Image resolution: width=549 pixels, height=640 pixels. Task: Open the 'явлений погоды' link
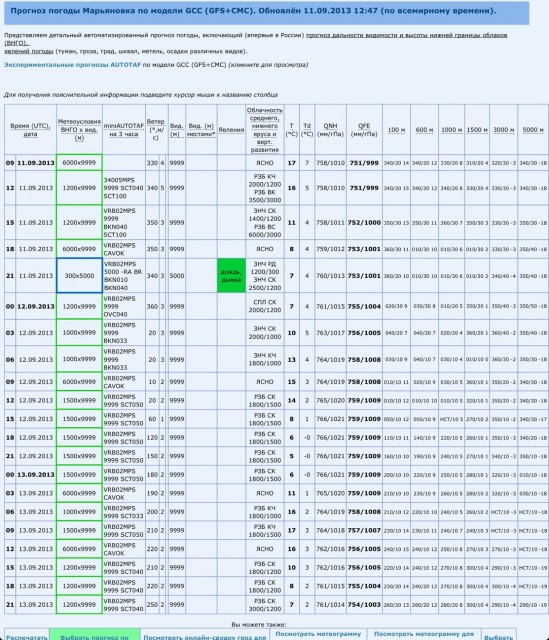[x=29, y=51]
